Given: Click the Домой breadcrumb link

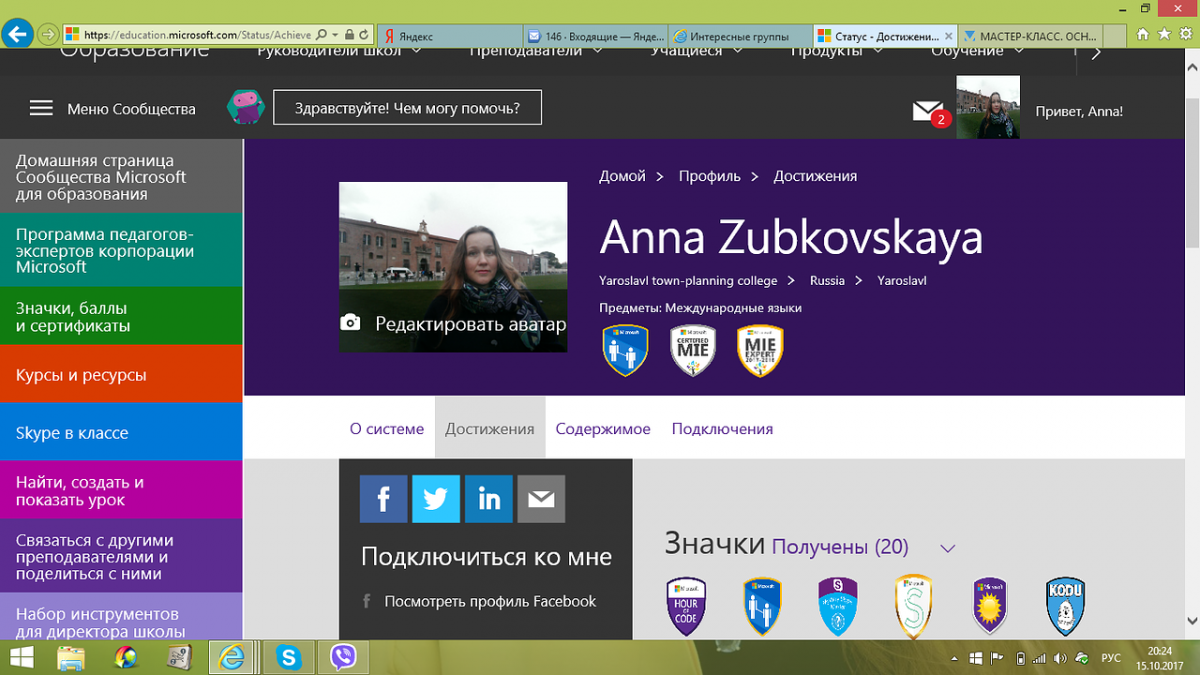Looking at the screenshot, I should pyautogui.click(x=622, y=176).
